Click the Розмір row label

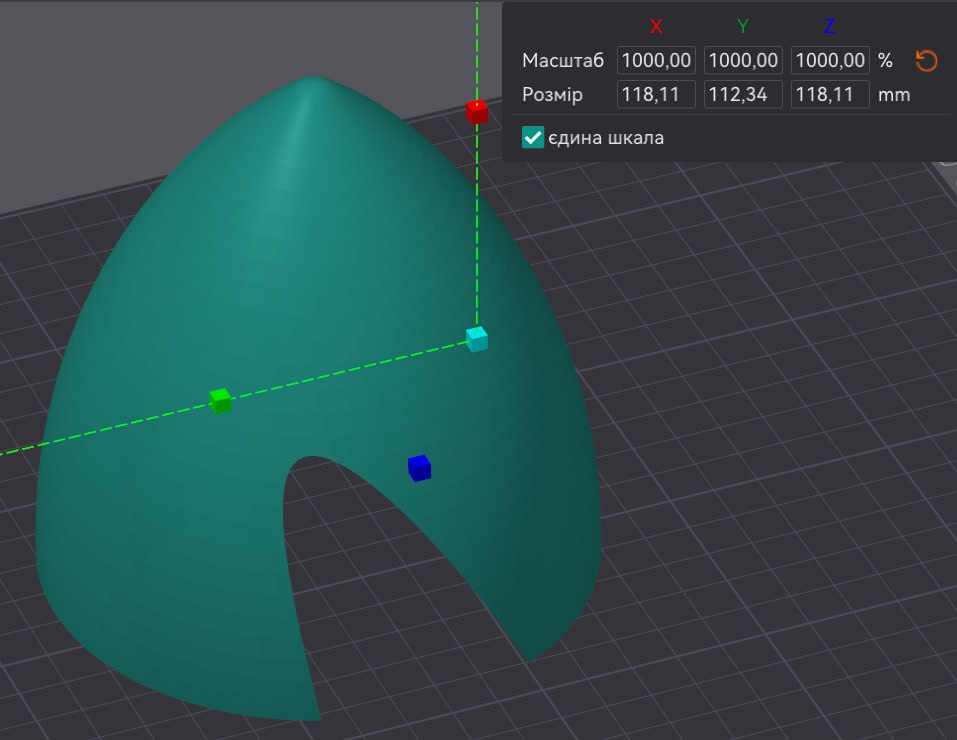pos(552,95)
